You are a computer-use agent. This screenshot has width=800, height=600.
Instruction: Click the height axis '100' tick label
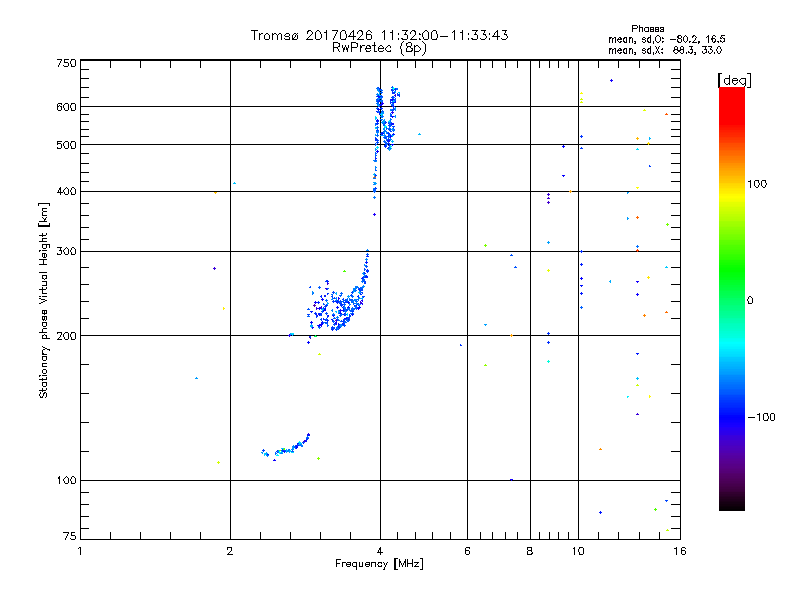pyautogui.click(x=66, y=480)
